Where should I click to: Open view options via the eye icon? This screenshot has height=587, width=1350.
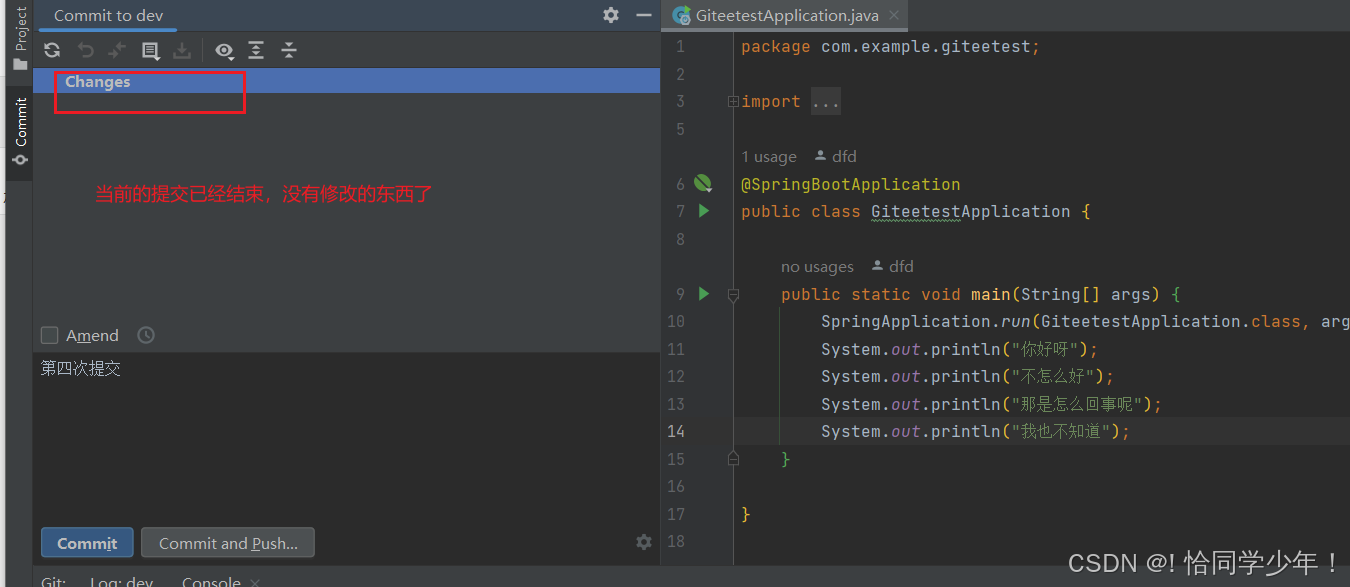224,50
